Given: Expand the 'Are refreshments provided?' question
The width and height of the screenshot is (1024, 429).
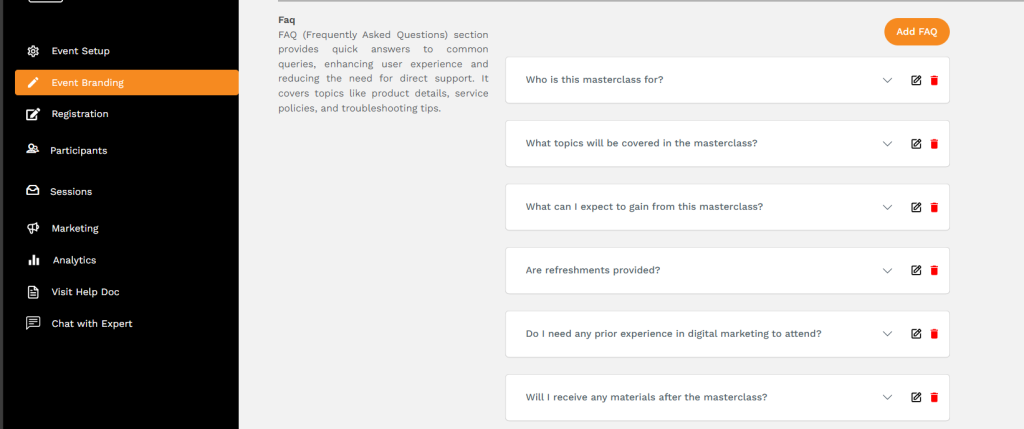Looking at the screenshot, I should [887, 270].
